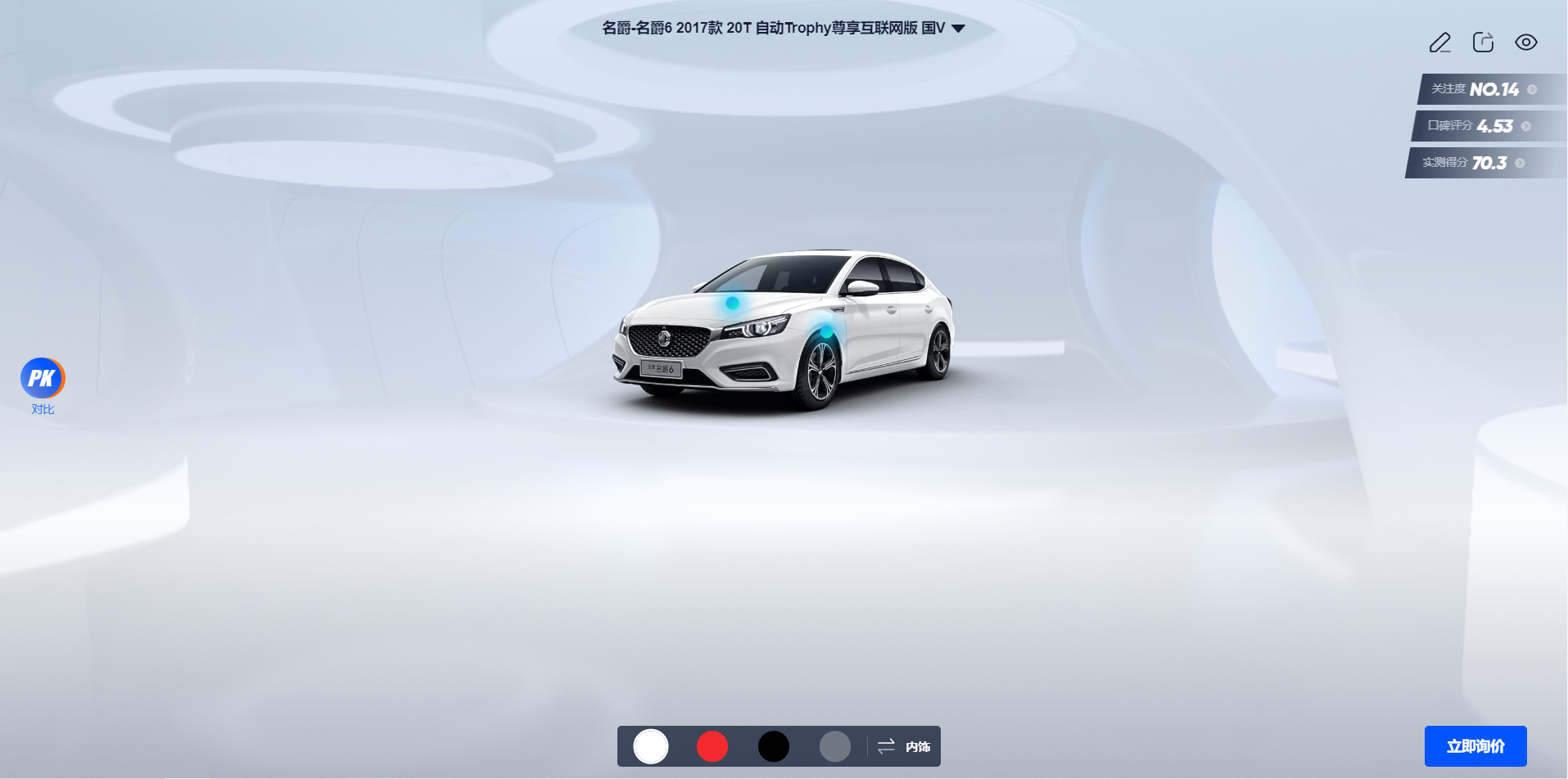1568x779 pixels.
Task: Click the white MG6 car image
Action: pos(784,330)
